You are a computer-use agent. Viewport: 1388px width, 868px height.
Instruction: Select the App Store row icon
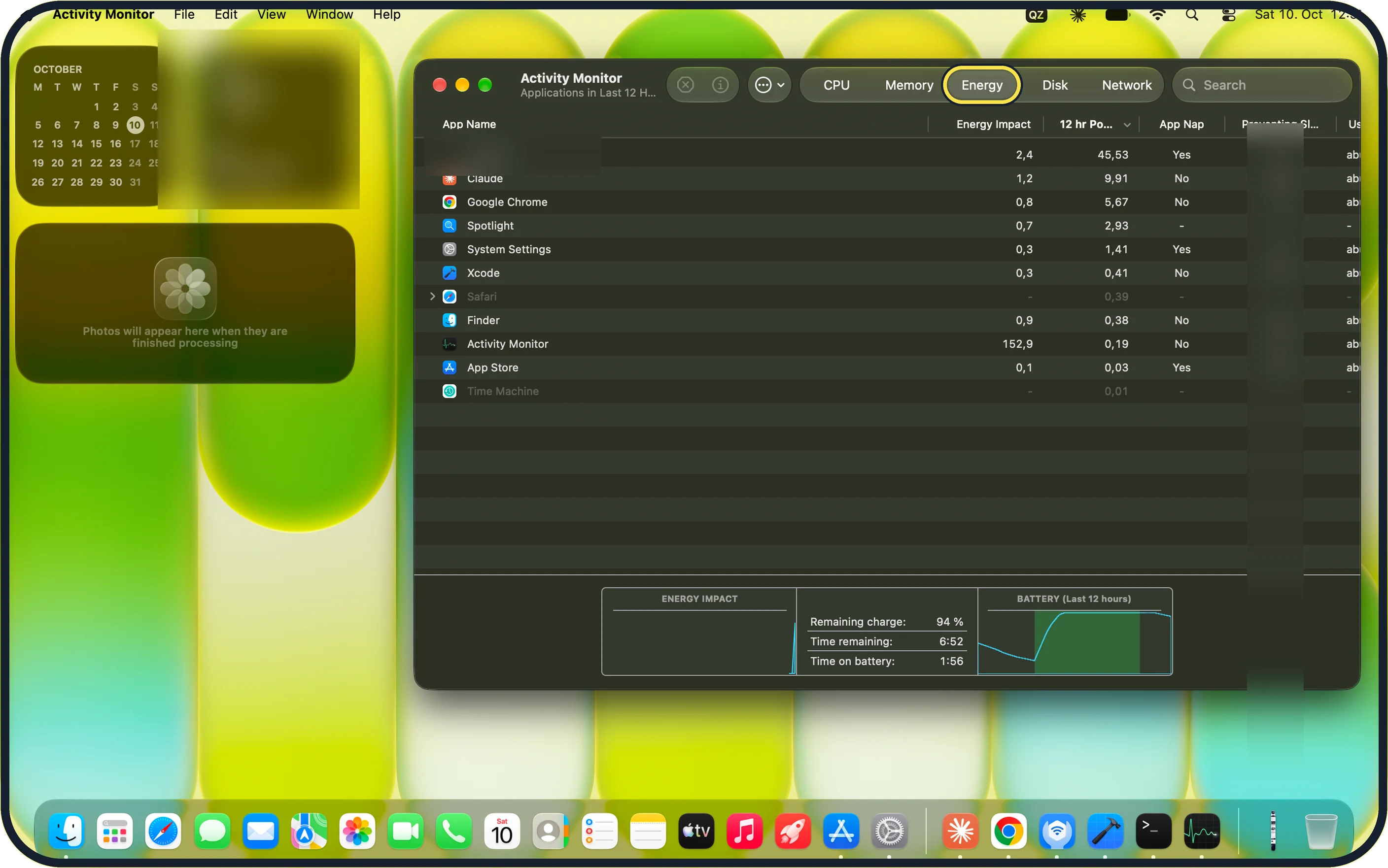tap(449, 367)
